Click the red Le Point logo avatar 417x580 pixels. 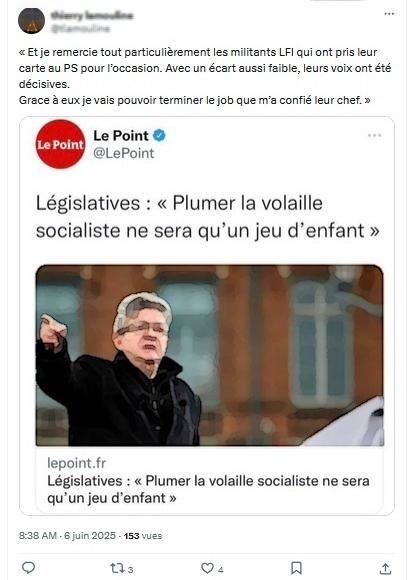click(61, 144)
